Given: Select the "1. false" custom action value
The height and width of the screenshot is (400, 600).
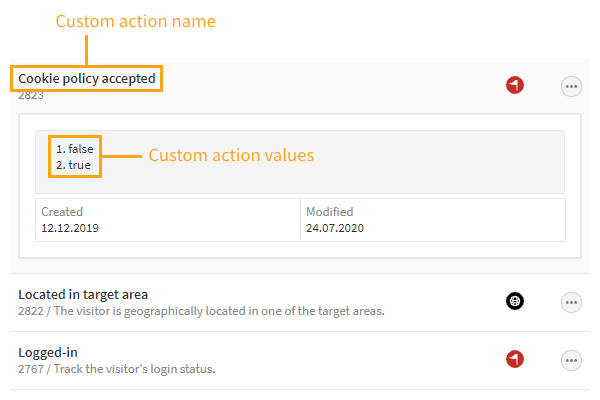Looking at the screenshot, I should pos(75,149).
